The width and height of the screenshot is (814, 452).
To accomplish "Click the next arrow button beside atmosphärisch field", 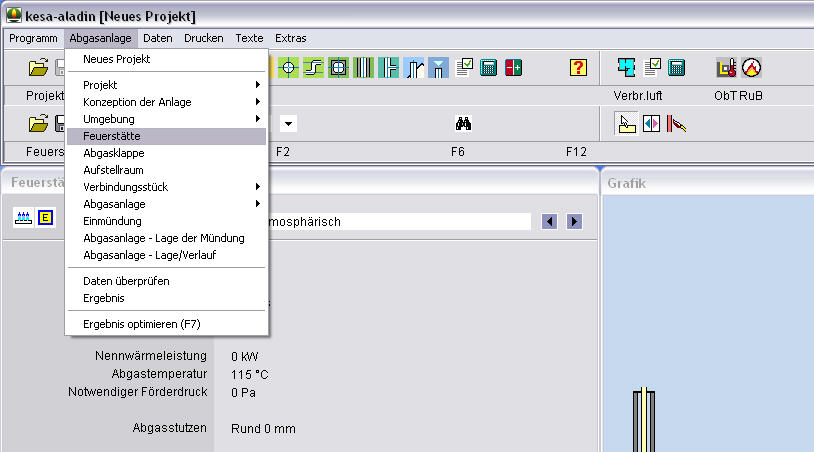I will pos(574,221).
